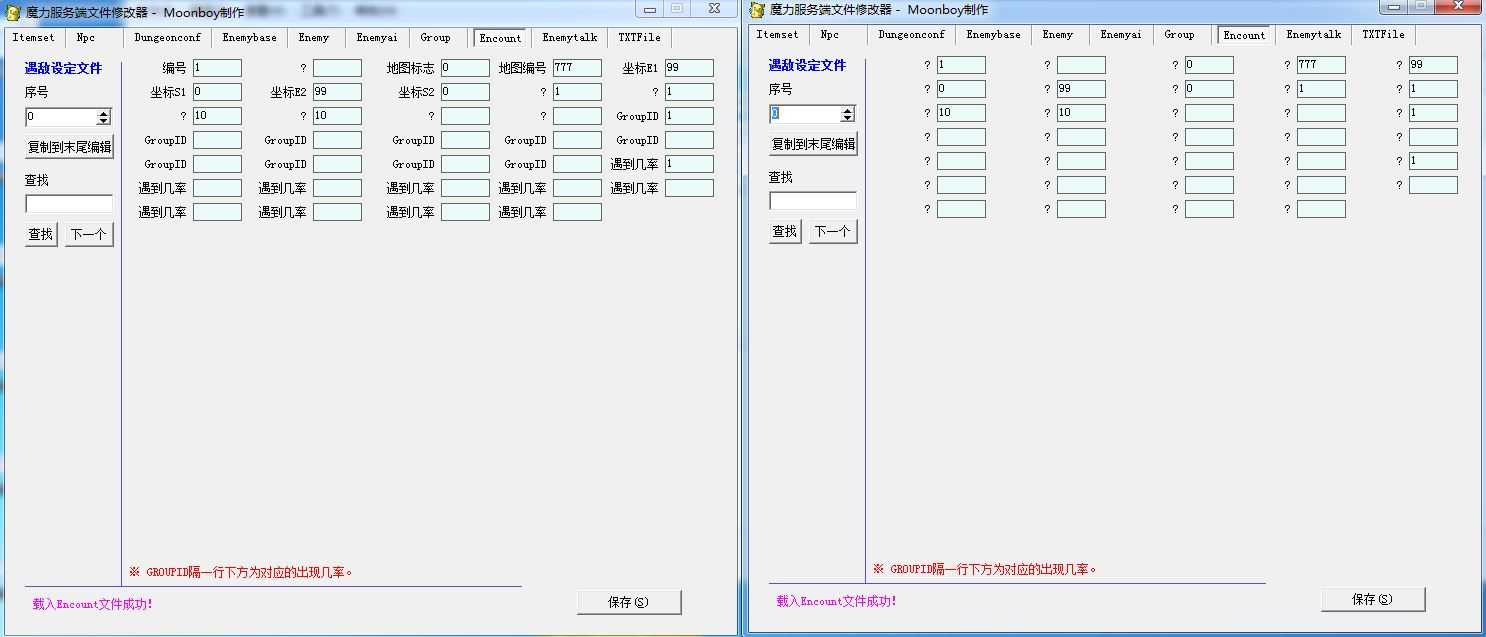The width and height of the screenshot is (1486, 637).
Task: Open Dungeonconf tab in the left window
Action: 168,38
